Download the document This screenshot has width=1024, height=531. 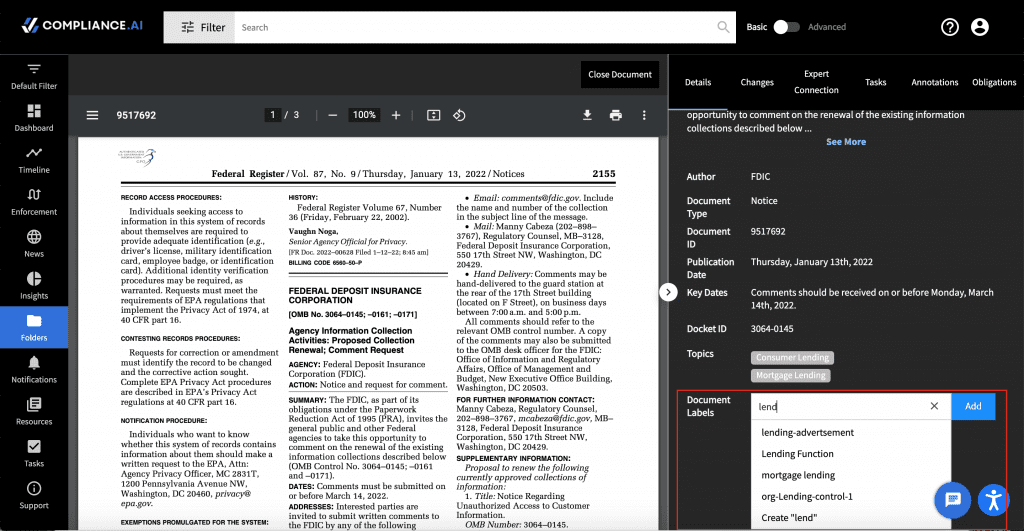coord(587,115)
